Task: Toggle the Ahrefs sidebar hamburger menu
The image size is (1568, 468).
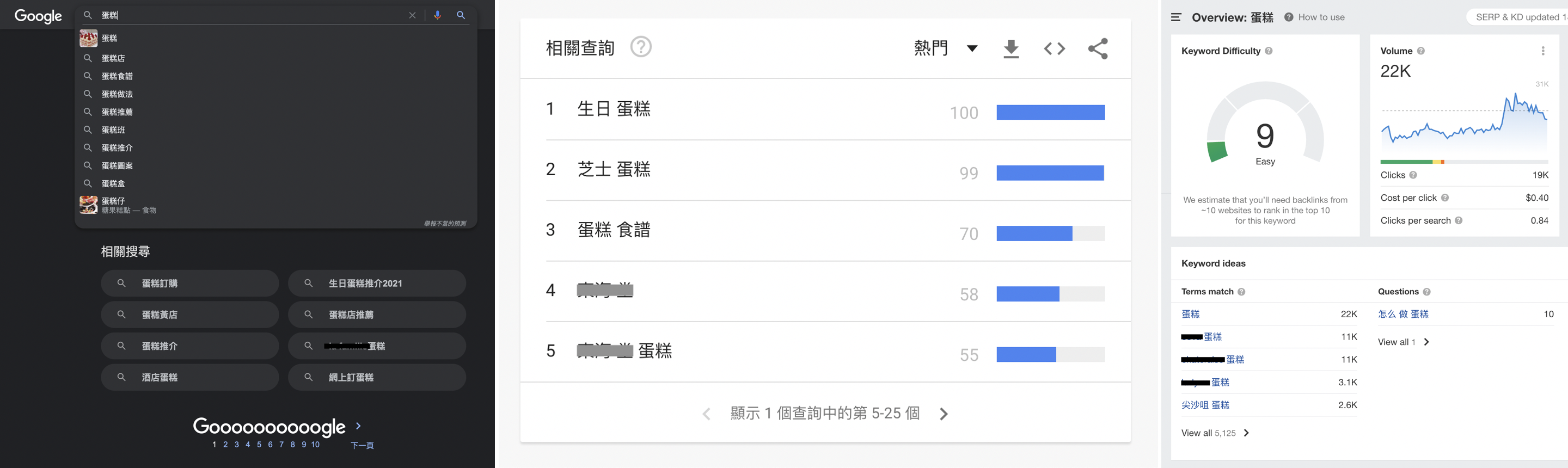Action: pyautogui.click(x=1176, y=17)
